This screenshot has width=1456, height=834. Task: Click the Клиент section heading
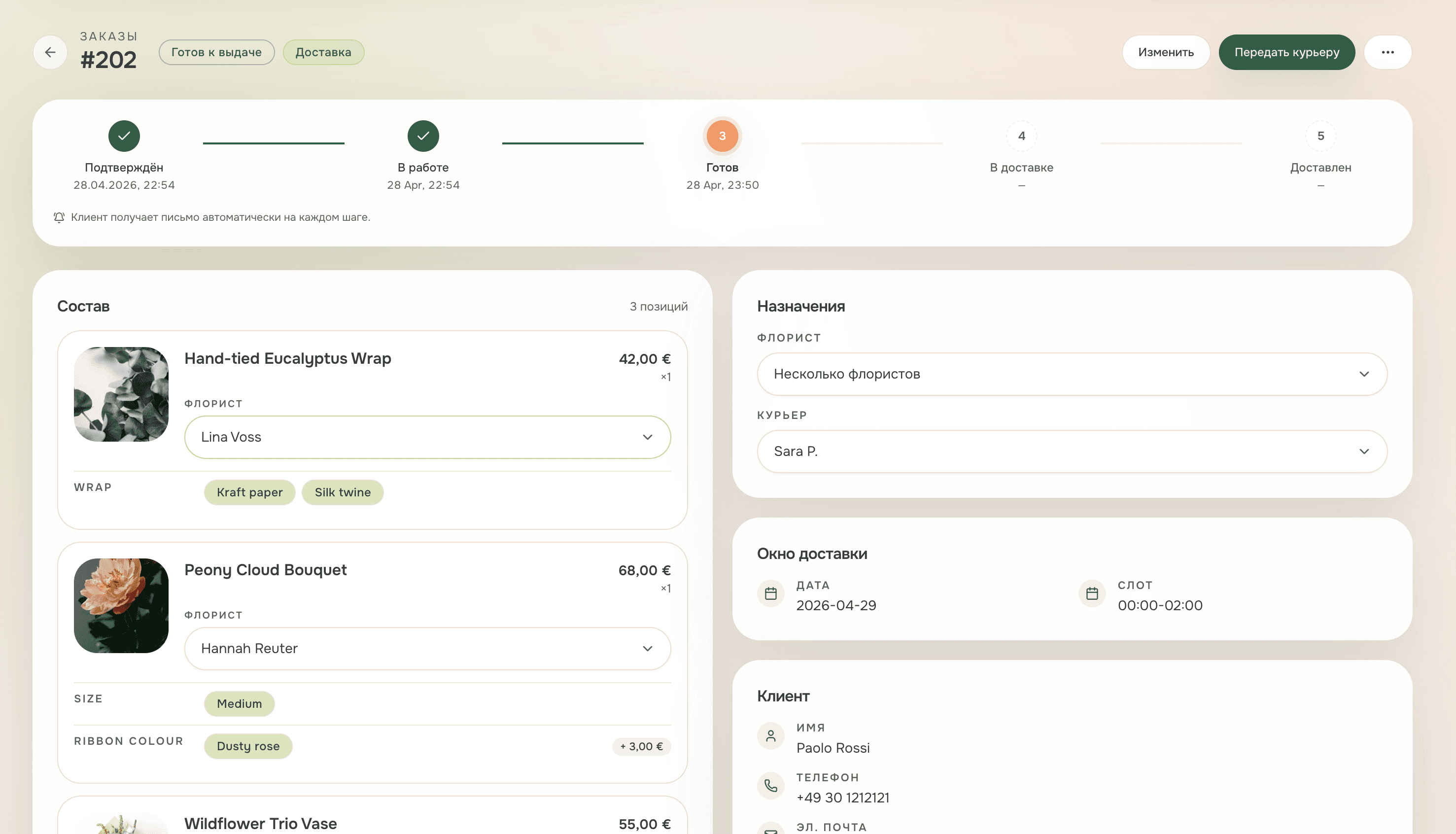point(783,696)
